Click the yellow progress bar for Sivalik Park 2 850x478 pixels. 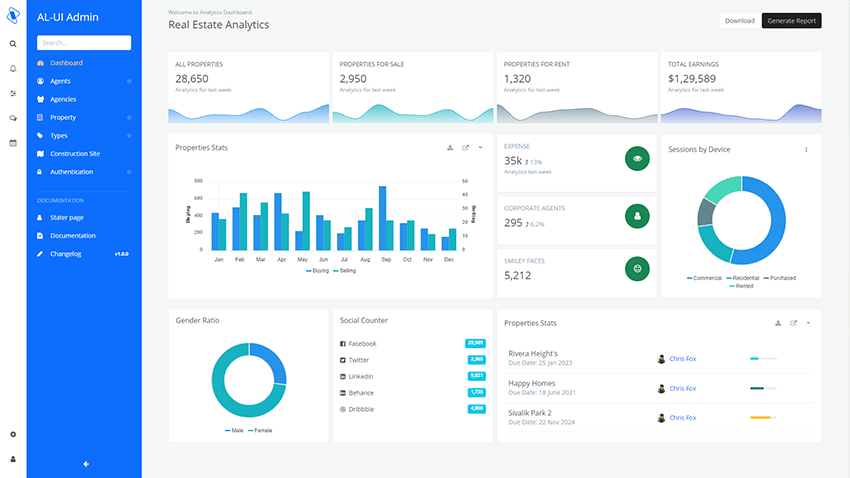tap(761, 417)
